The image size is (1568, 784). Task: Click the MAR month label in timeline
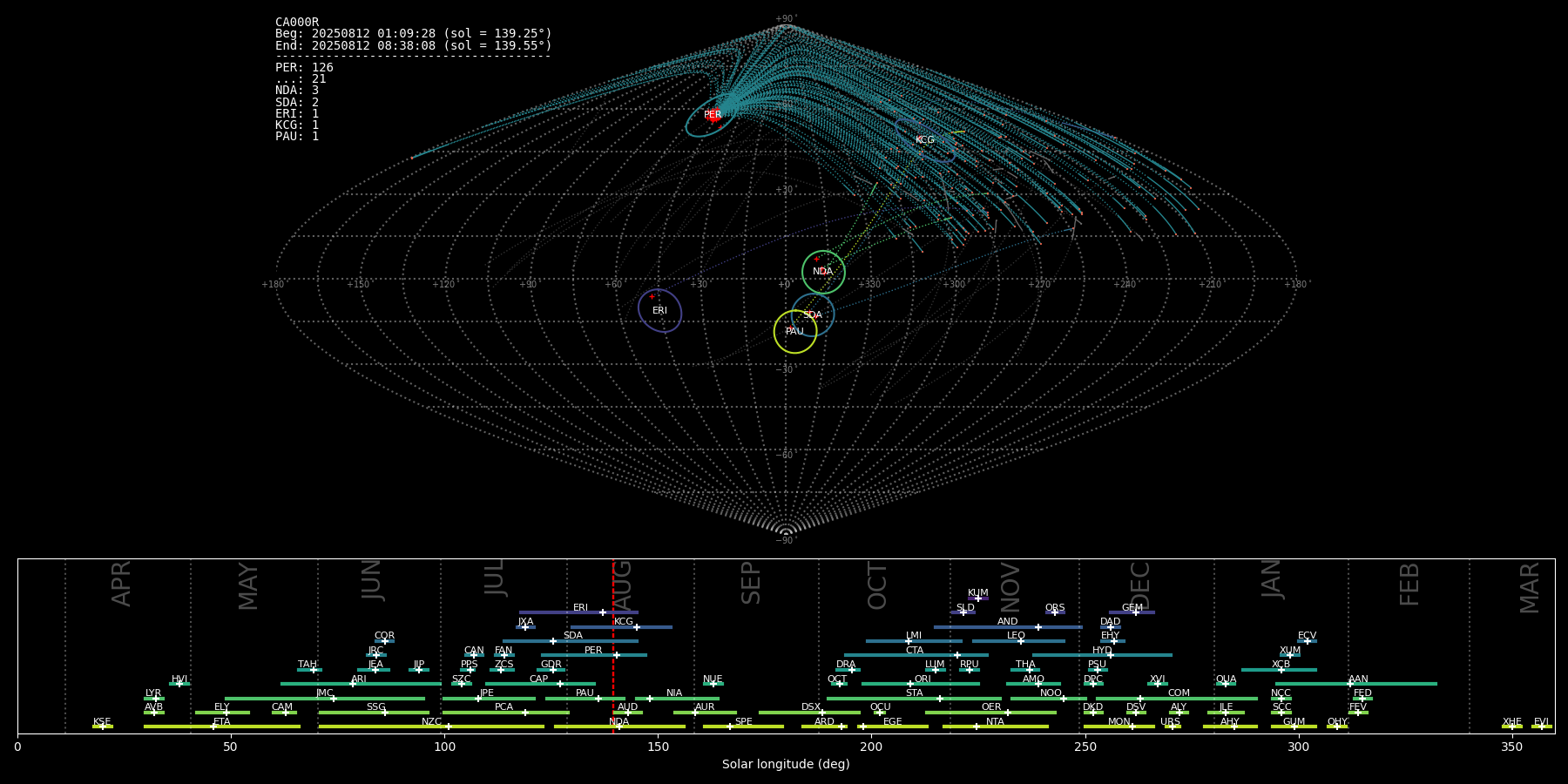[1530, 588]
